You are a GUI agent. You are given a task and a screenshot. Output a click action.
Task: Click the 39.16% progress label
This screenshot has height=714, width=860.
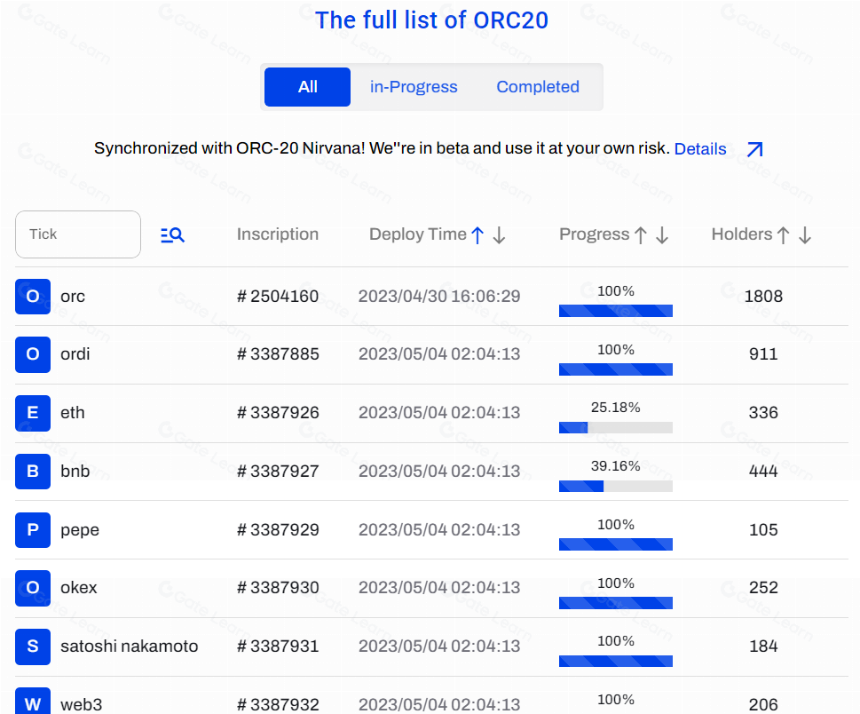(x=615, y=466)
